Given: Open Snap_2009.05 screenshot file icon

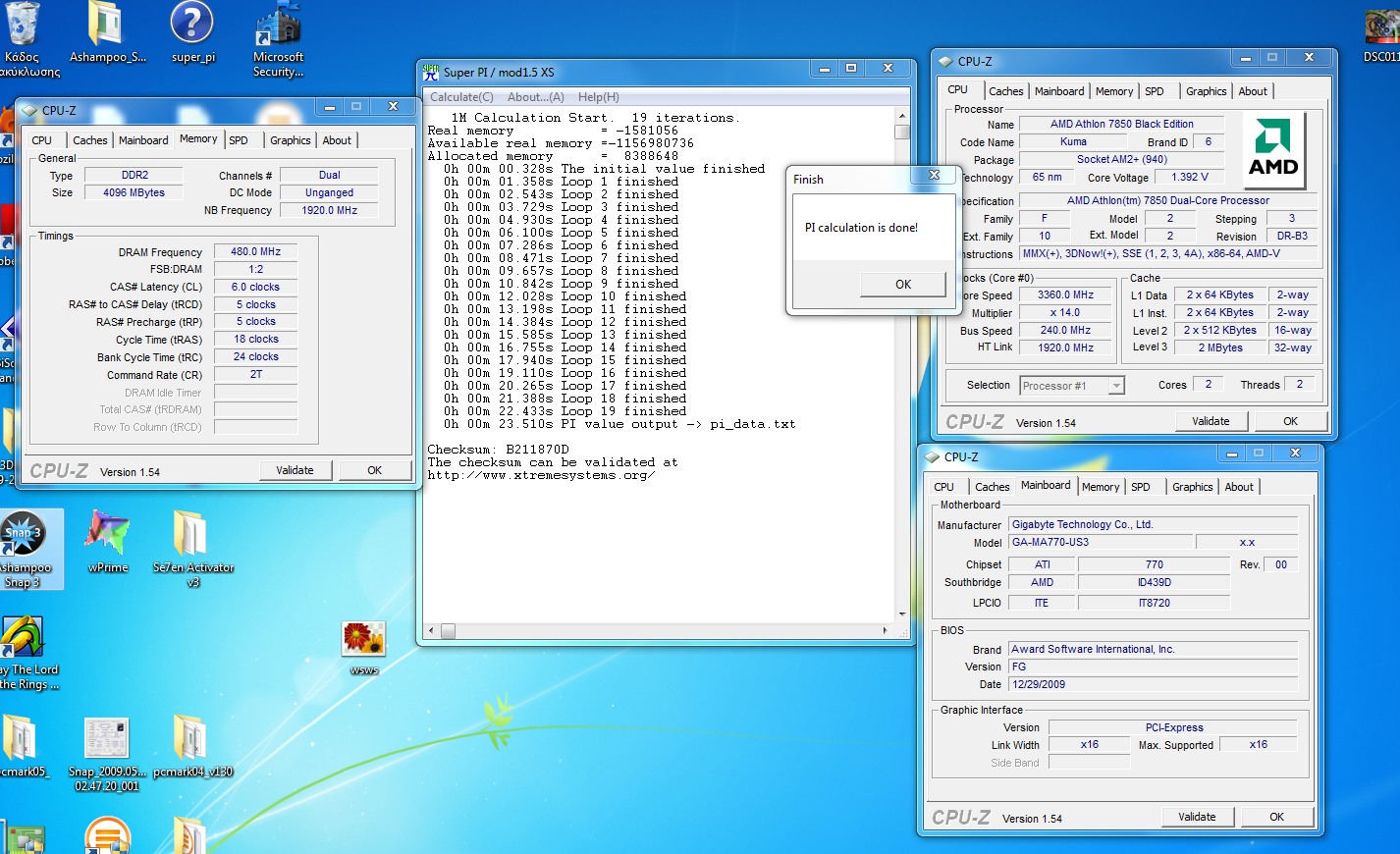Looking at the screenshot, I should point(107,755).
